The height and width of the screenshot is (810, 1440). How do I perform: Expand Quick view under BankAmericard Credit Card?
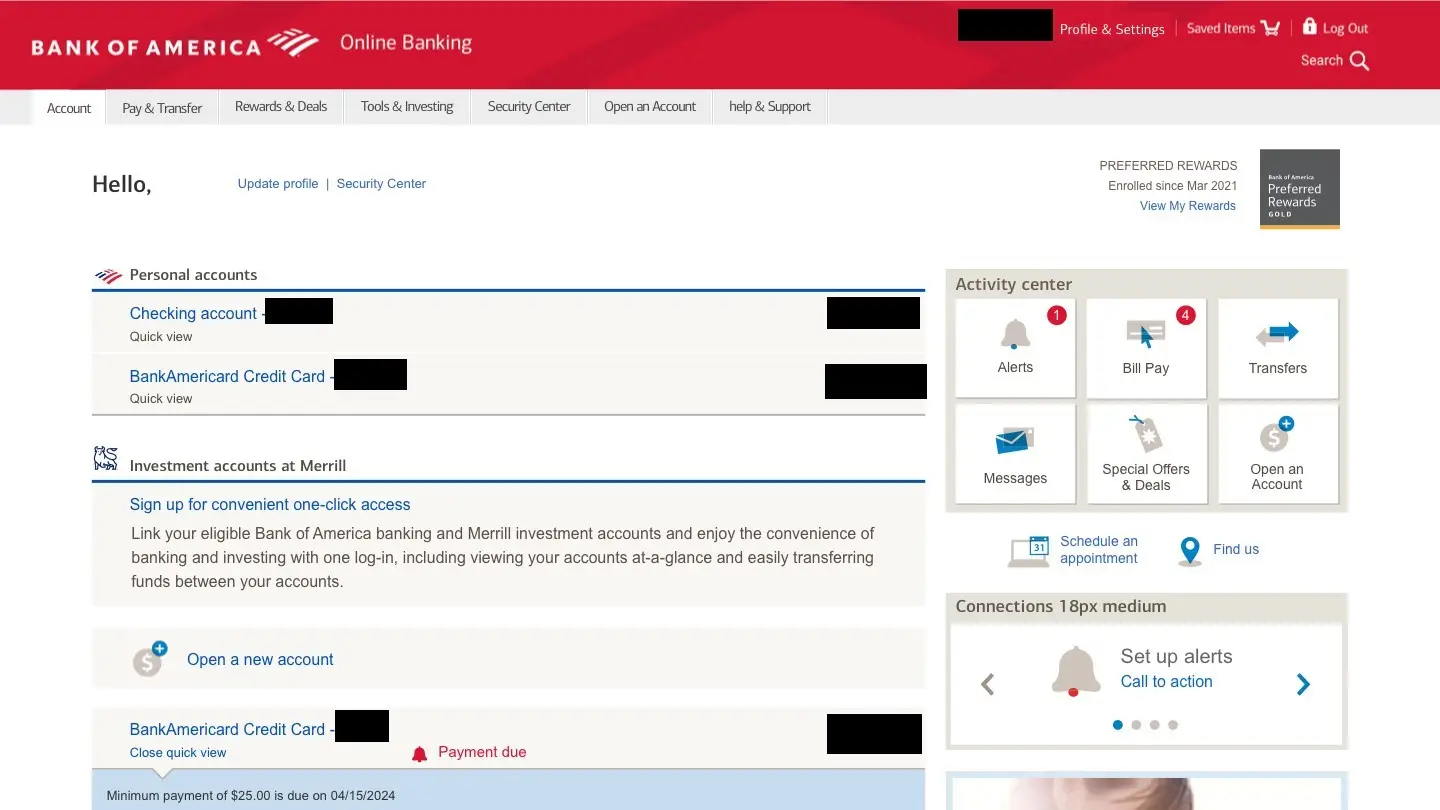click(161, 398)
